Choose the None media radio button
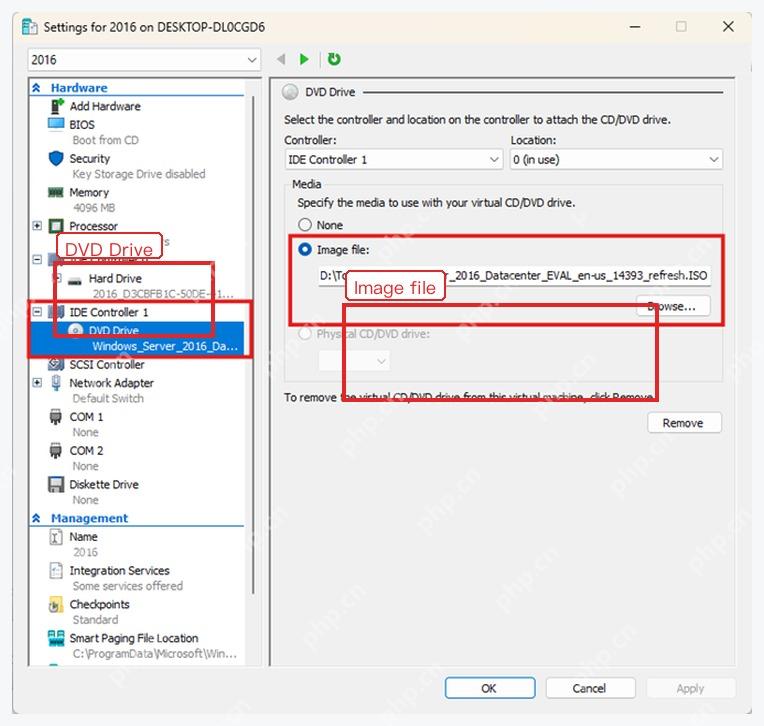 coord(305,225)
